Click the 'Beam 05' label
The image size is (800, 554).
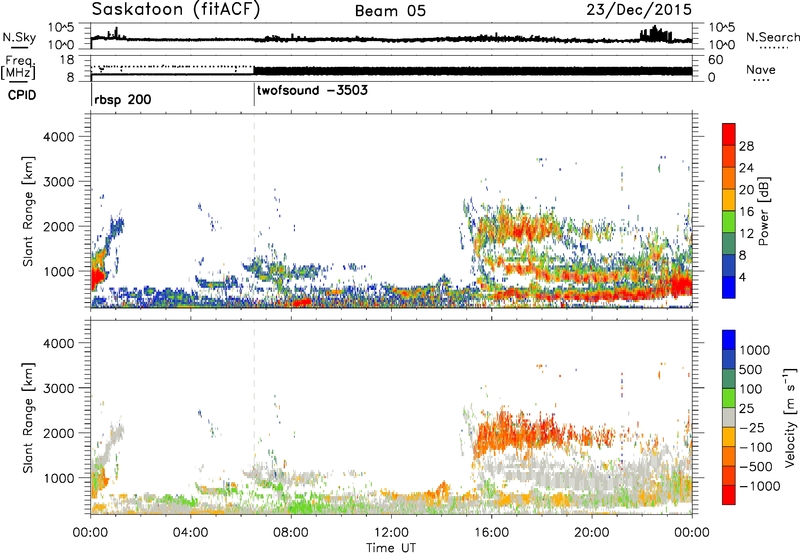[390, 11]
